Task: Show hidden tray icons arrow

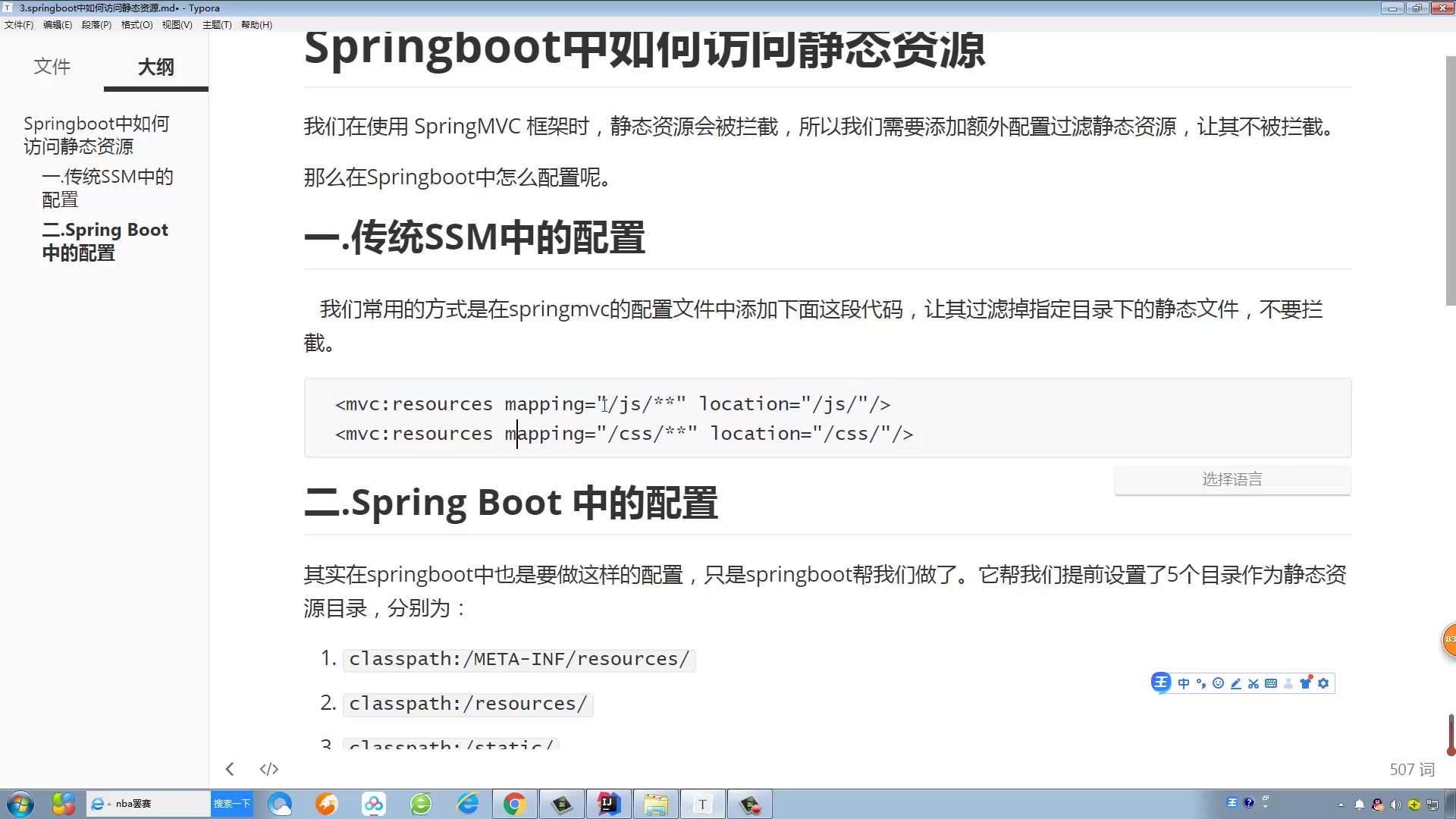Action: (x=1341, y=805)
